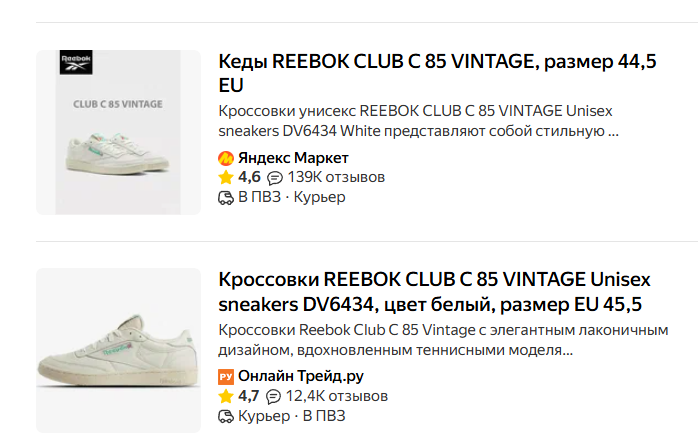Click the star rating icon beside 4,6
Screen dimensions: 698x446
coord(226,177)
